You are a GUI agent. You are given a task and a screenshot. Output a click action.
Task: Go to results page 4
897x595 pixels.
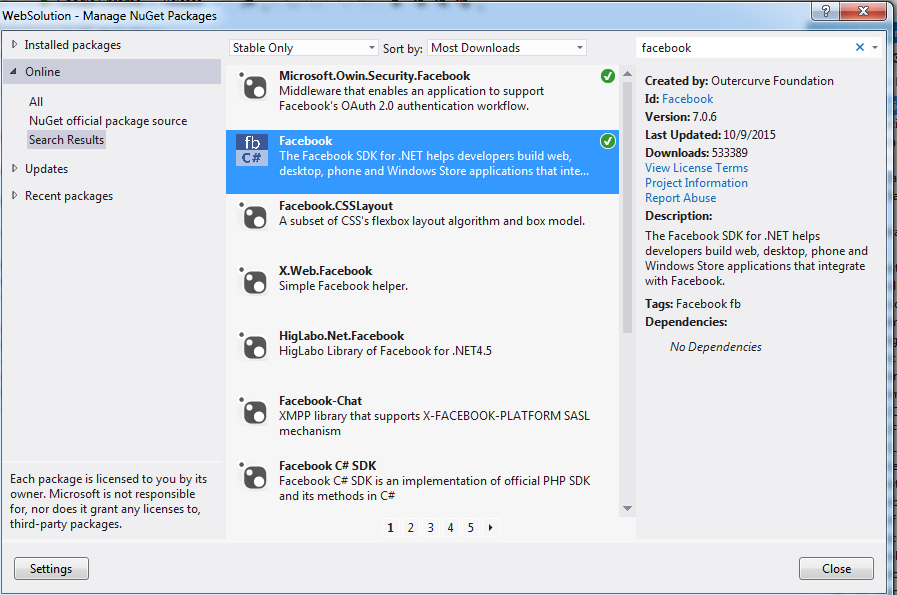click(450, 527)
